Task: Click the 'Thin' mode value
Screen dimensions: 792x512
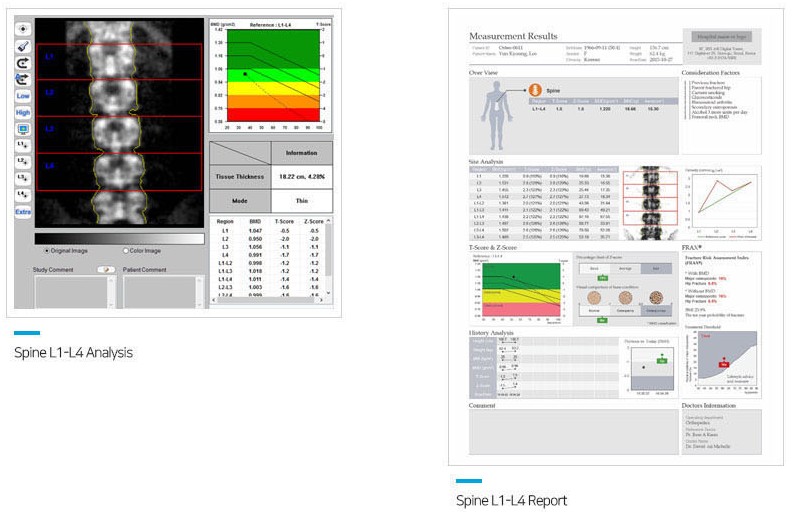Action: click(x=302, y=201)
